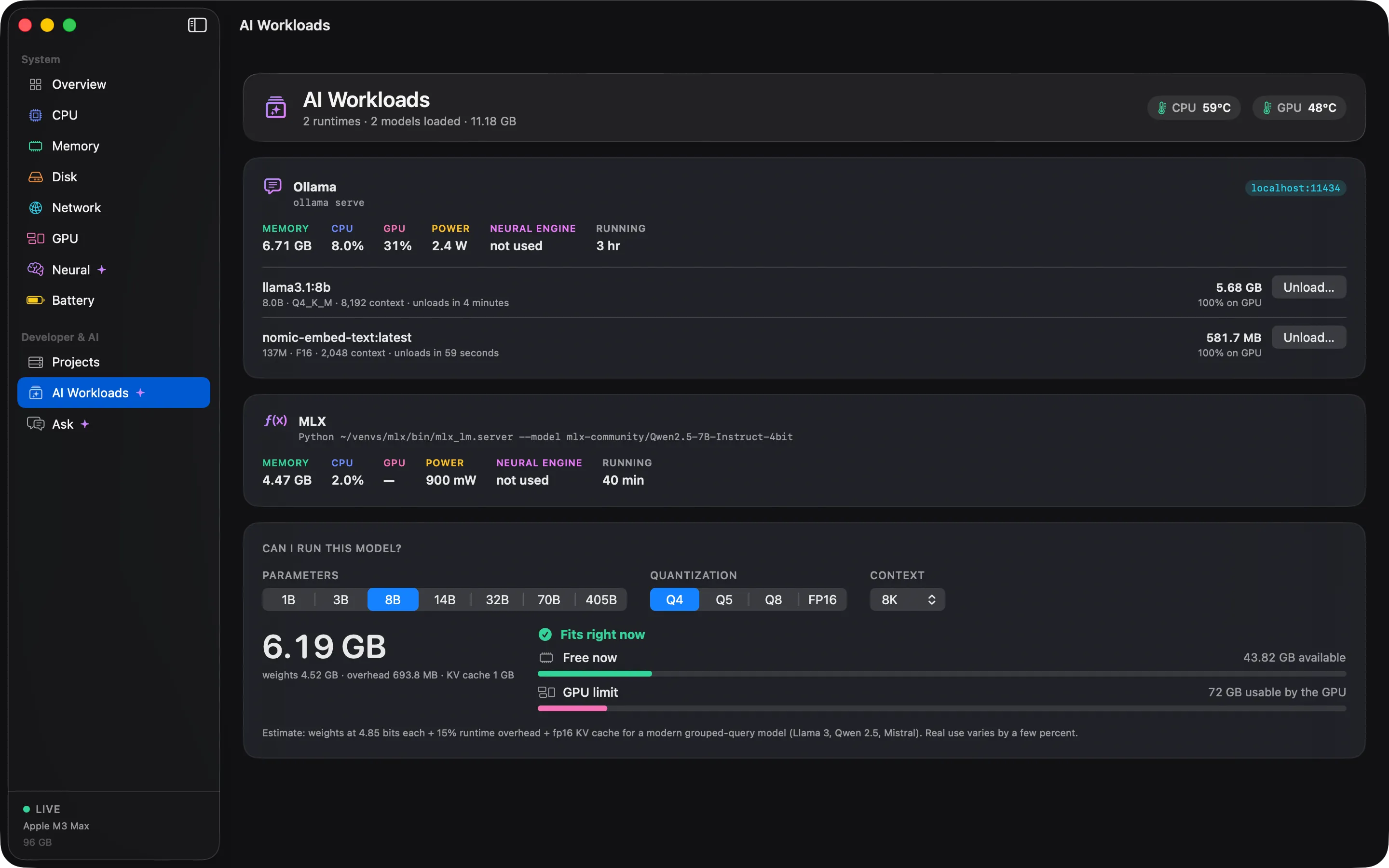Click the sparkle badge next to Ask
This screenshot has height=868, width=1389.
tap(85, 424)
